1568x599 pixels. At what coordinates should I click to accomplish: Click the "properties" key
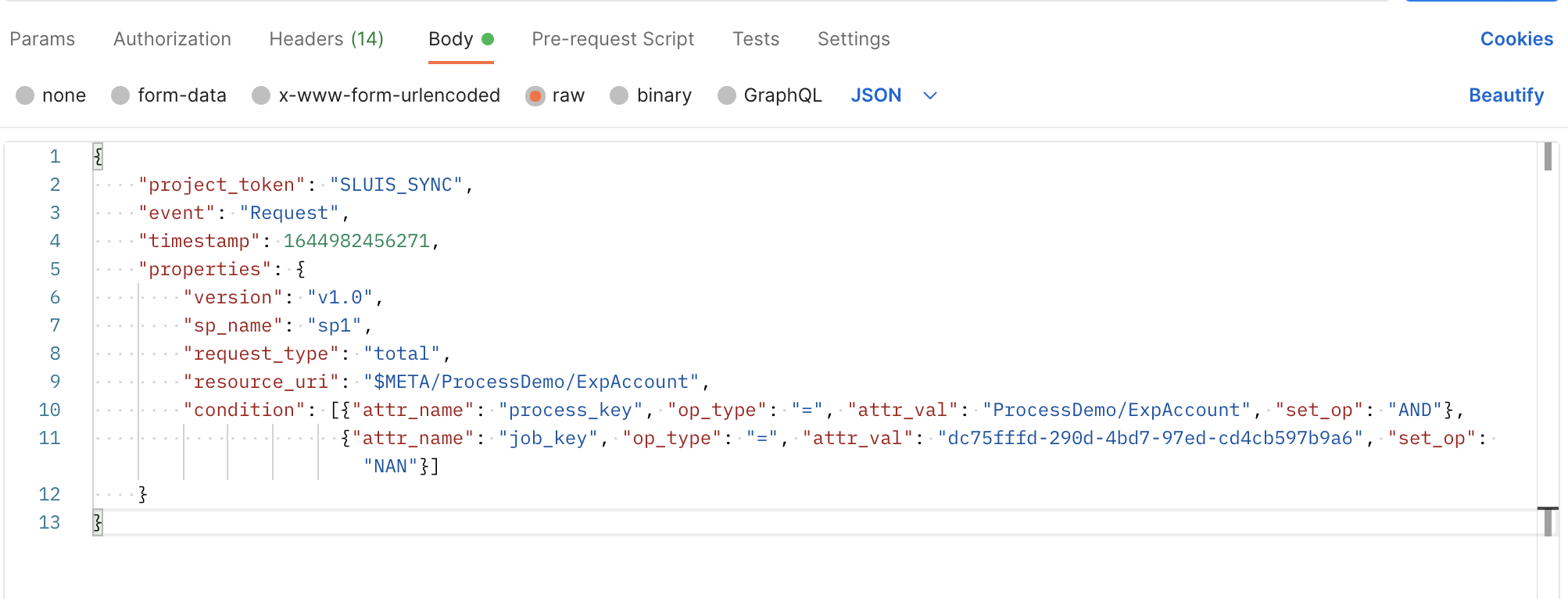[205, 269]
